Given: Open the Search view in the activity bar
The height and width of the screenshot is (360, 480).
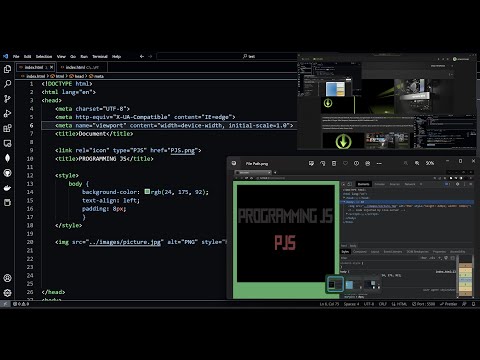Looking at the screenshot, I should 7,84.
